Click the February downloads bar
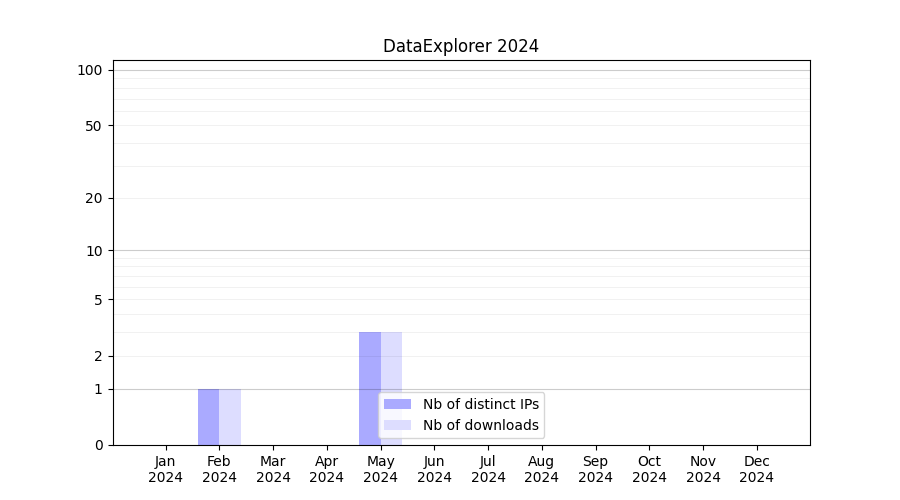The width and height of the screenshot is (900, 500). pyautogui.click(x=230, y=417)
